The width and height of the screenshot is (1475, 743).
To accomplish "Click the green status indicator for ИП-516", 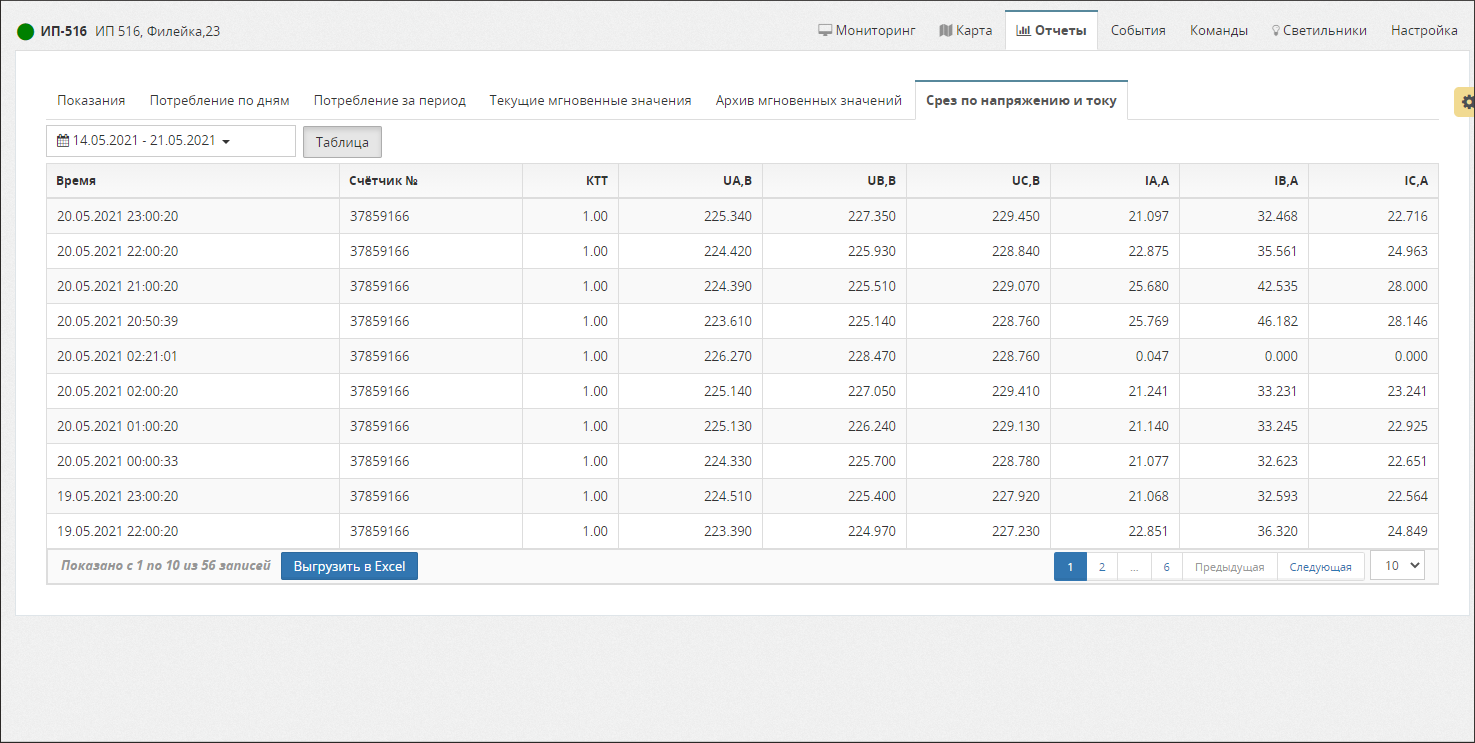I will 26,31.
